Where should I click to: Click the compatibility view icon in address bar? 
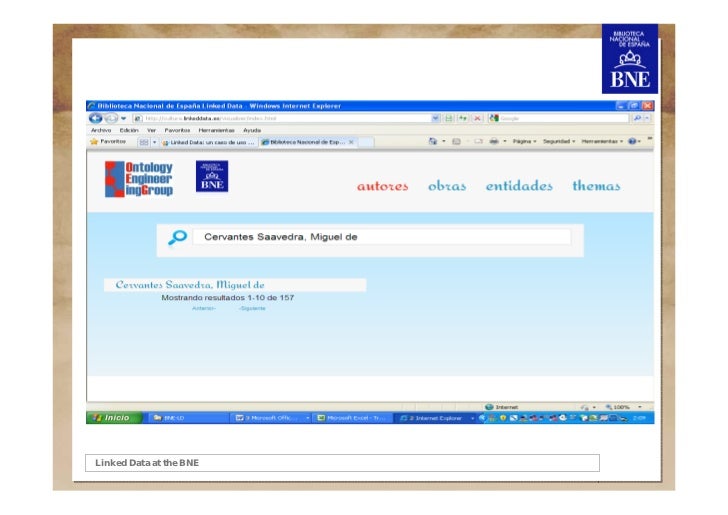point(449,118)
